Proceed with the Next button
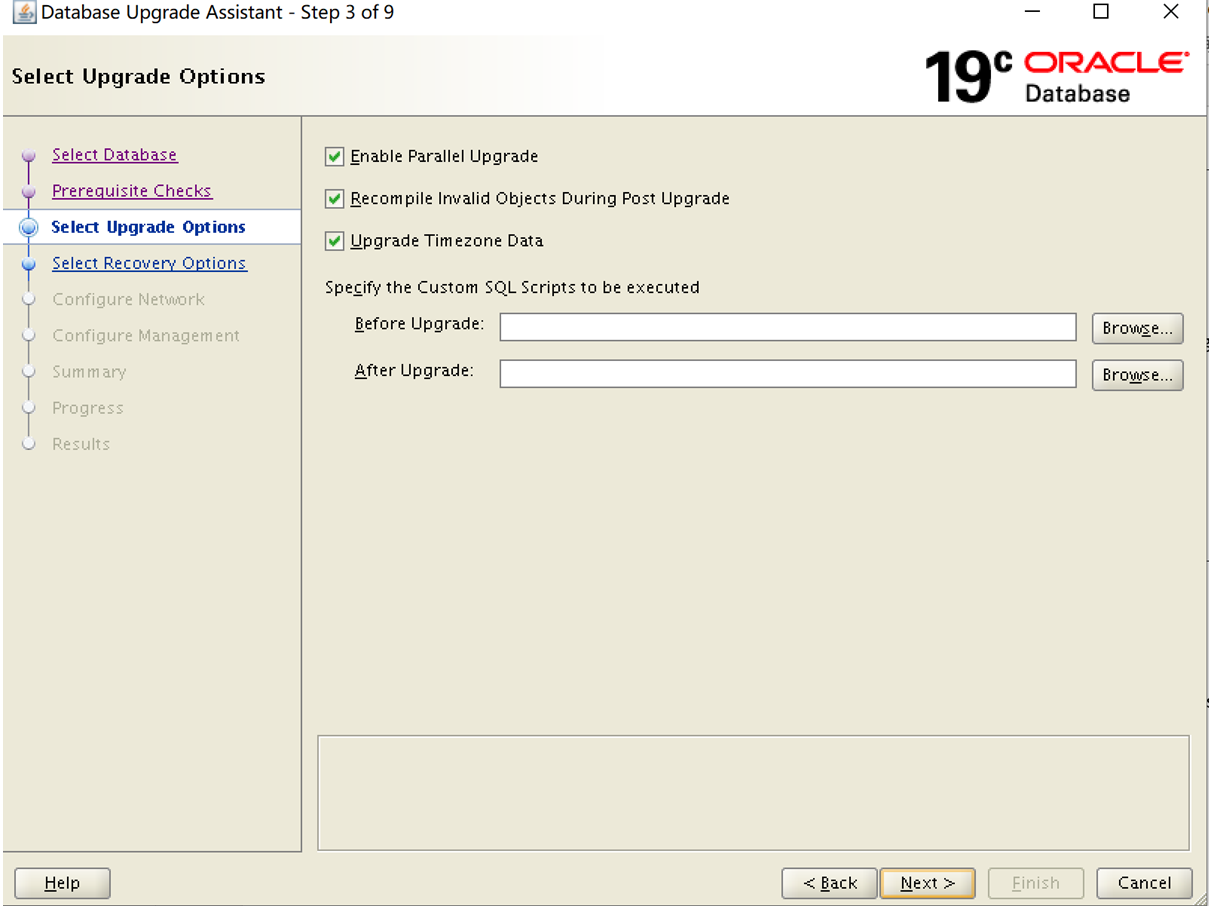This screenshot has height=908, width=1209. tap(927, 883)
